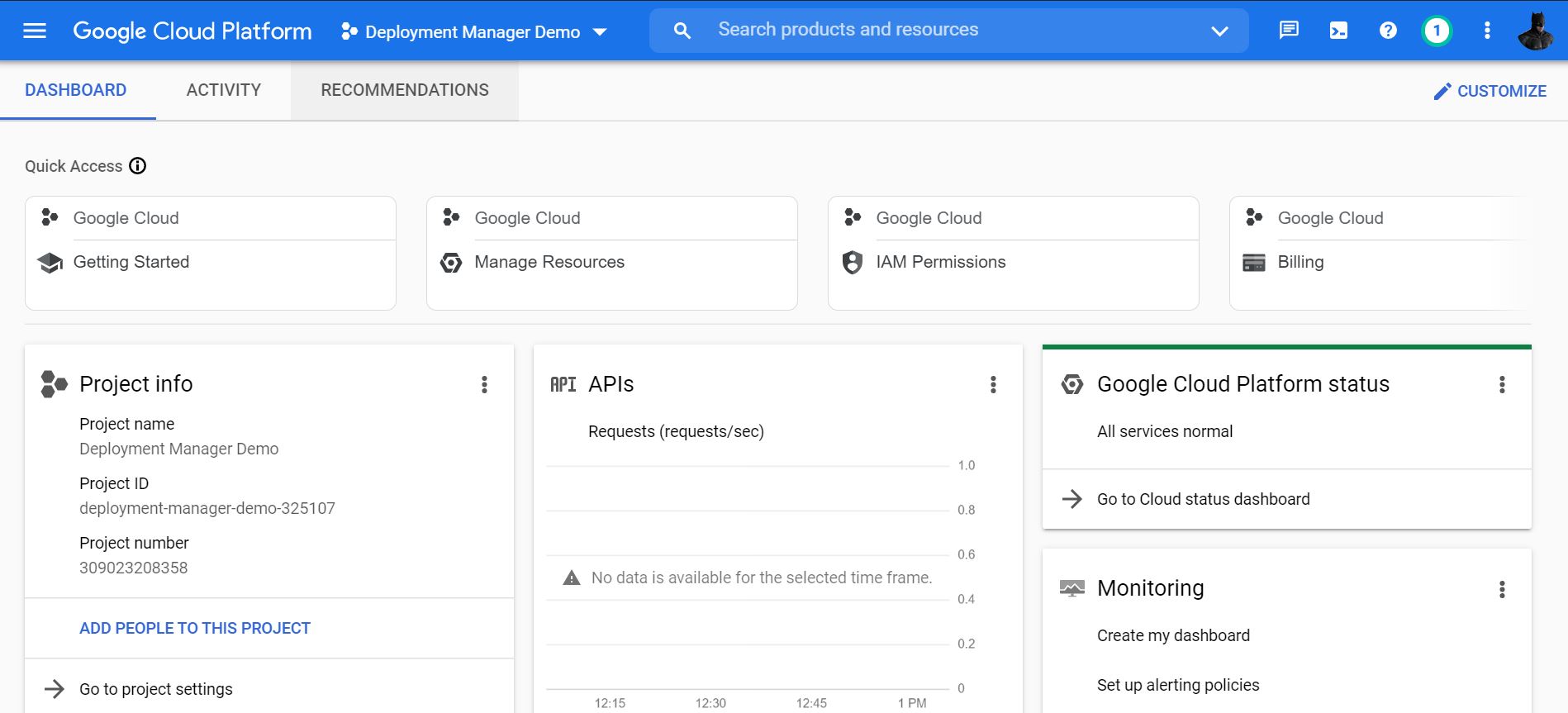Image resolution: width=1568 pixels, height=713 pixels.
Task: Click the project icon beside Deployment Manager Demo
Action: 349,31
